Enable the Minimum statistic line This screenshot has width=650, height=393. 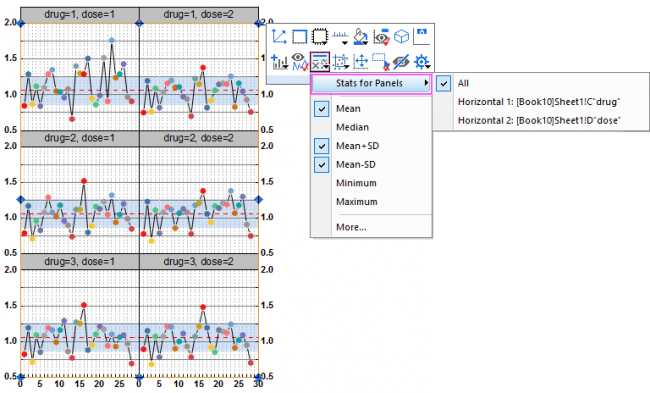click(x=356, y=183)
